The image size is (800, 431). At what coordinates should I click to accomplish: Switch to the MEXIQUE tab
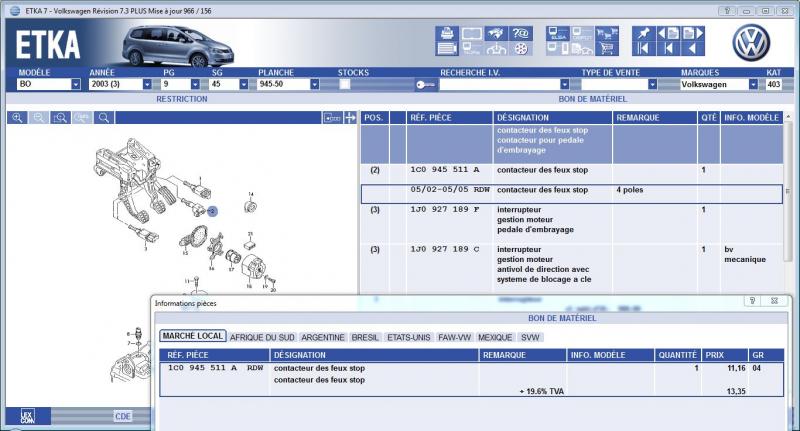pos(495,338)
